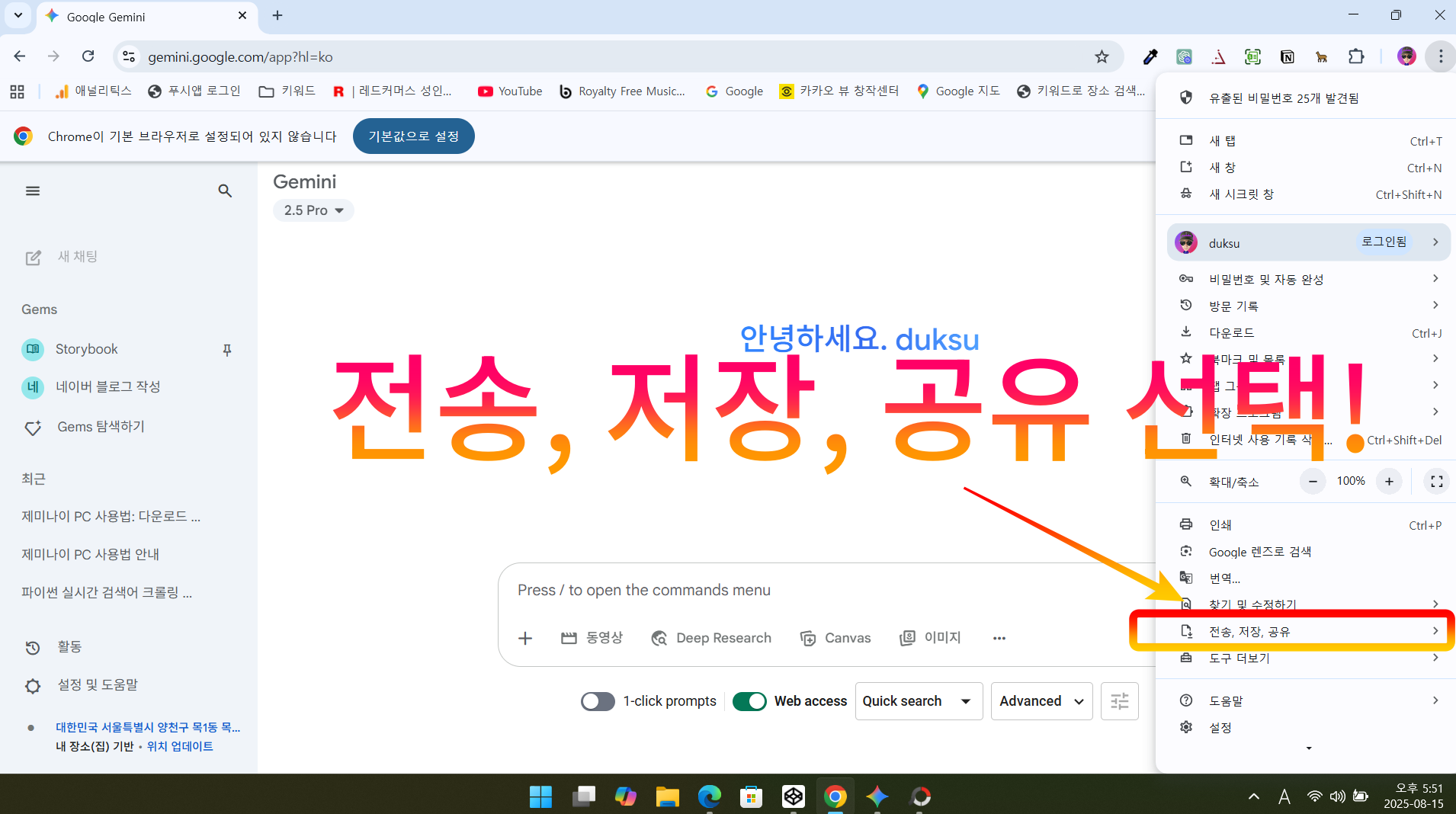Click the Chrome profile avatar
The width and height of the screenshot is (1456, 814).
point(1406,56)
